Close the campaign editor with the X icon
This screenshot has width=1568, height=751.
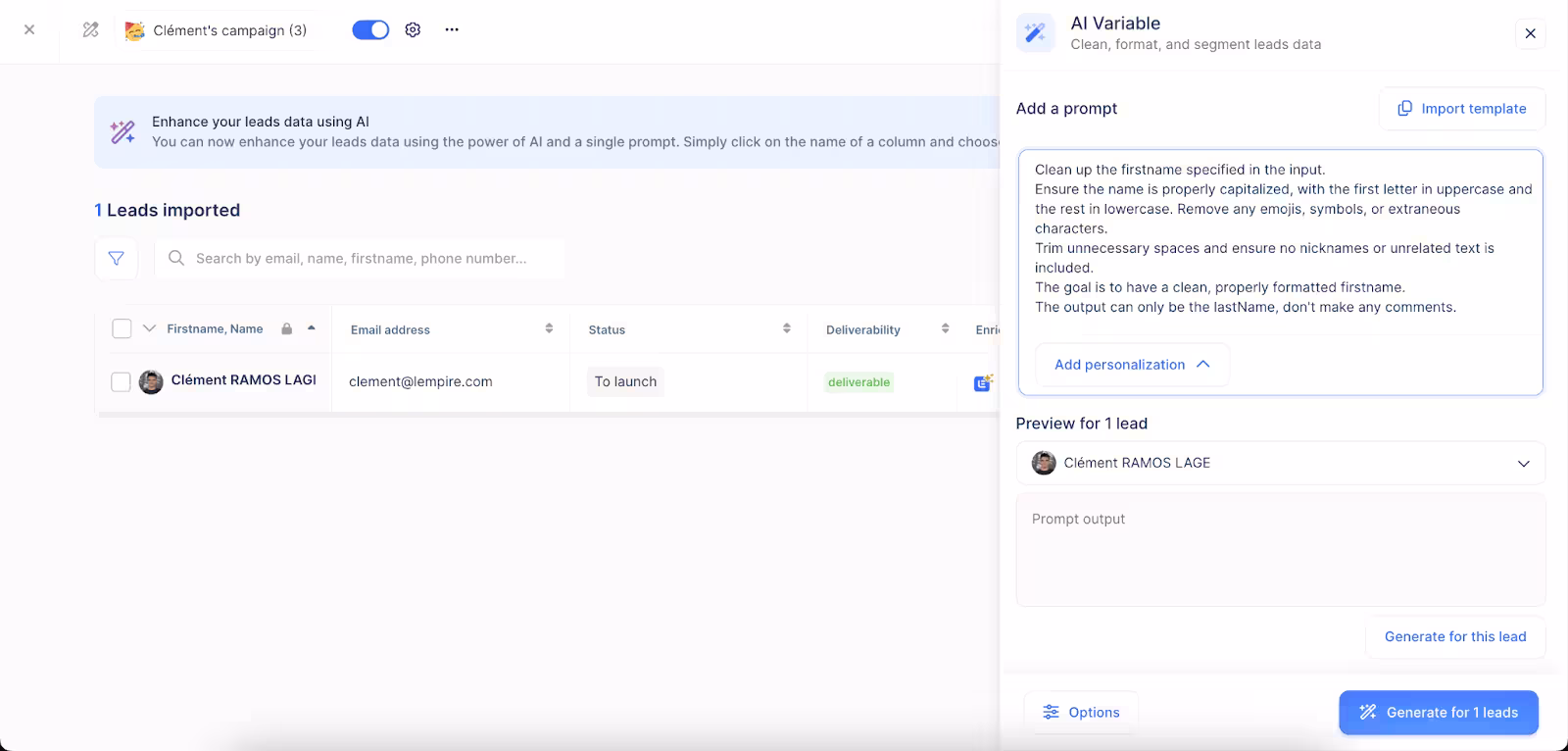29,30
